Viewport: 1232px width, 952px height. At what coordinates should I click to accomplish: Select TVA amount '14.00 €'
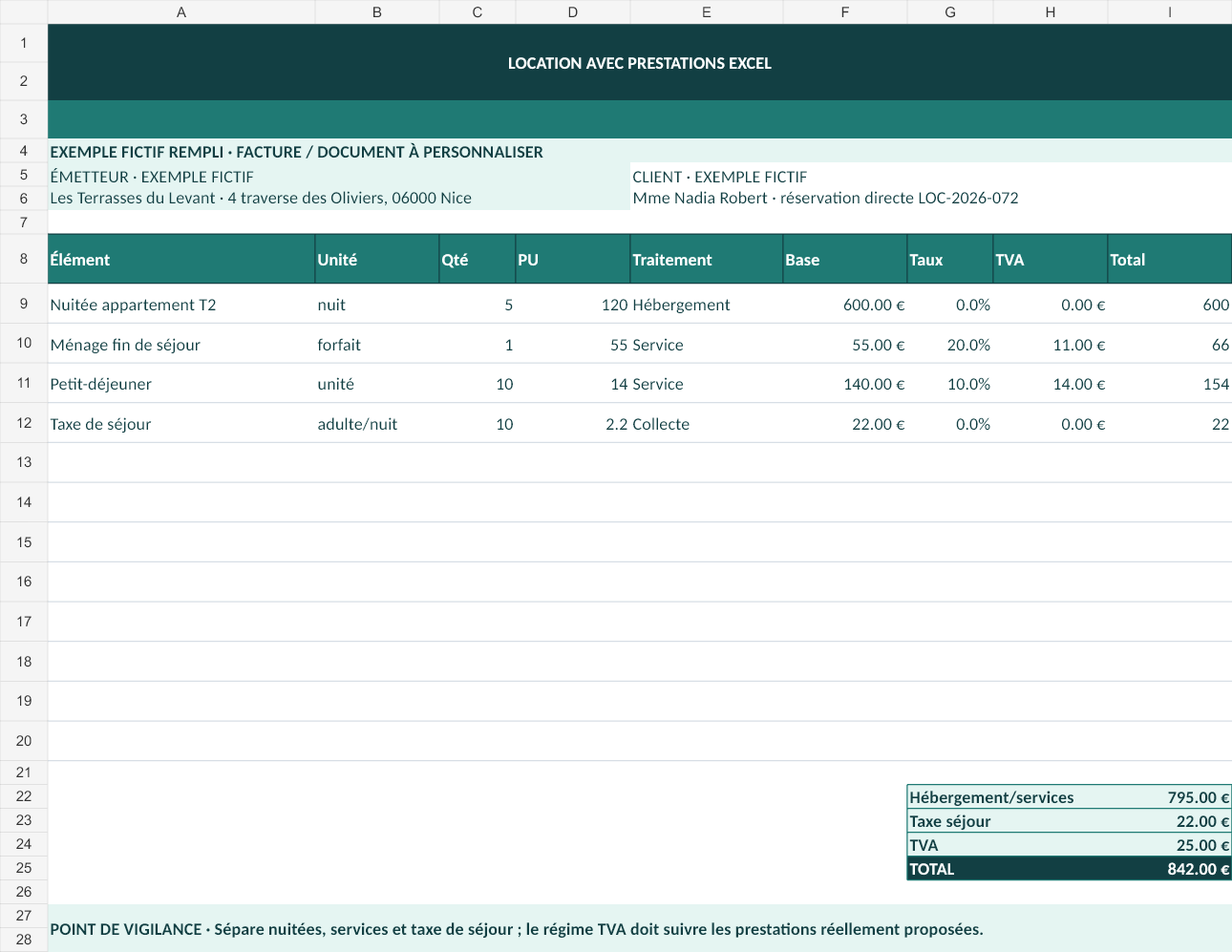(x=1051, y=383)
